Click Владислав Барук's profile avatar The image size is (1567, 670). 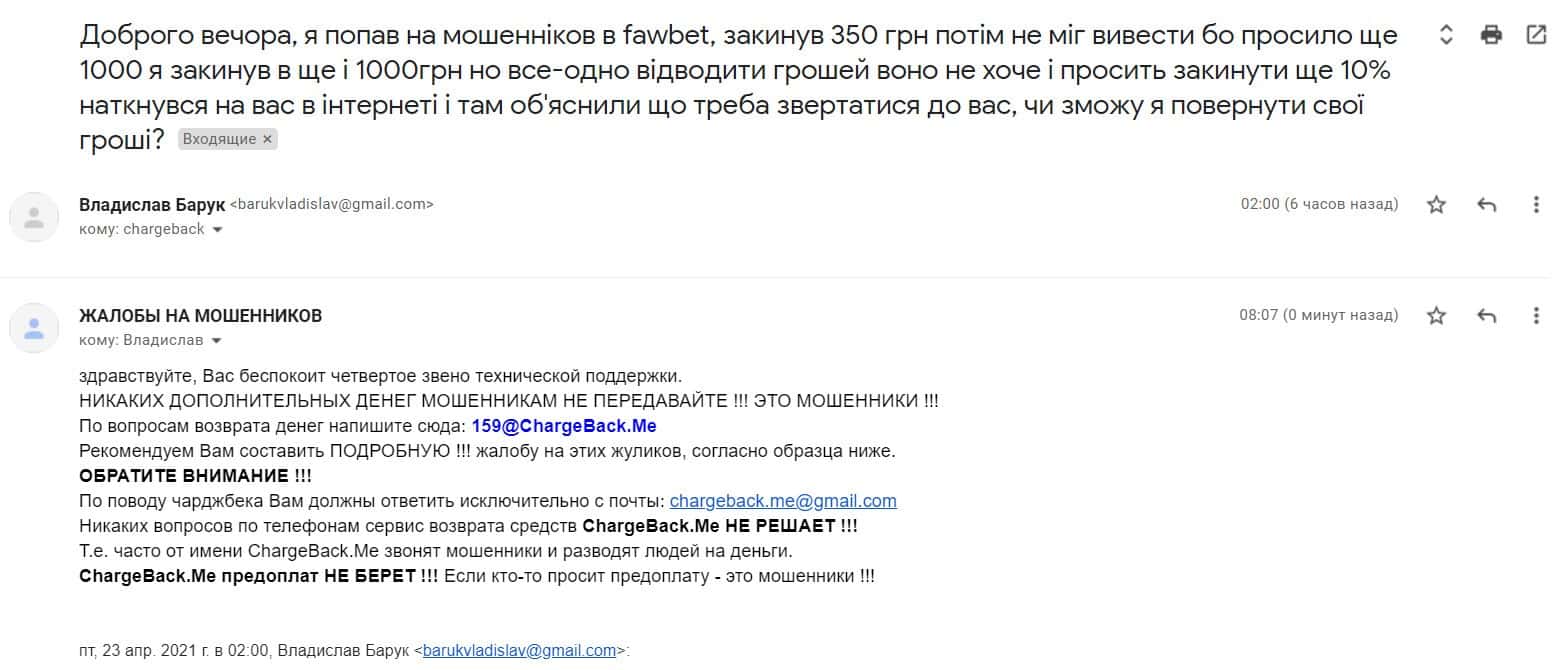(34, 216)
